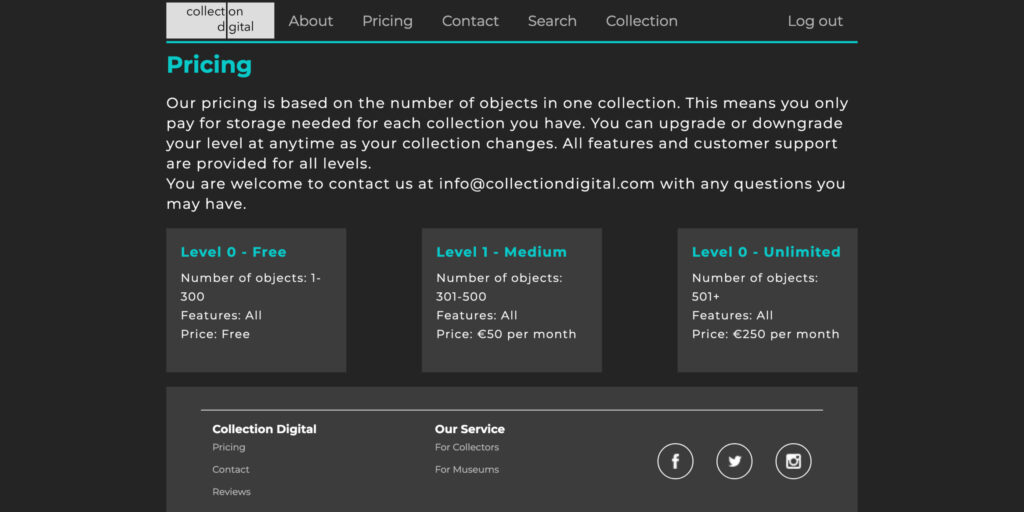The height and width of the screenshot is (512, 1024).
Task: Open the For Museums footer link
Action: (467, 469)
